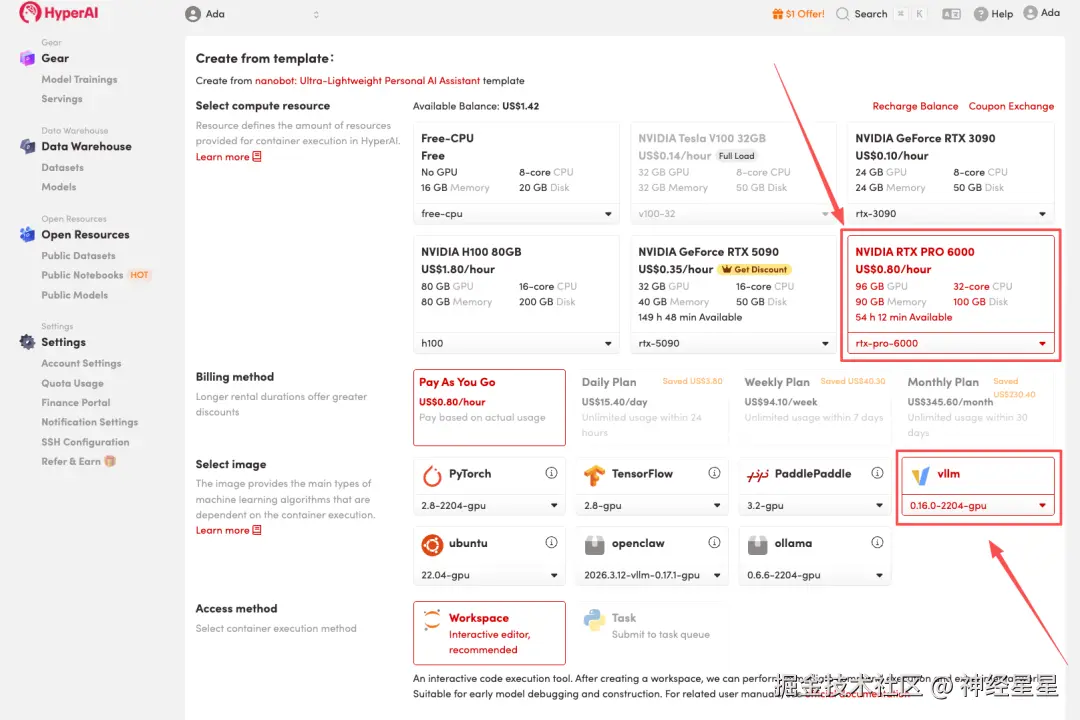Open the Ada workspace switcher arrows

316,14
